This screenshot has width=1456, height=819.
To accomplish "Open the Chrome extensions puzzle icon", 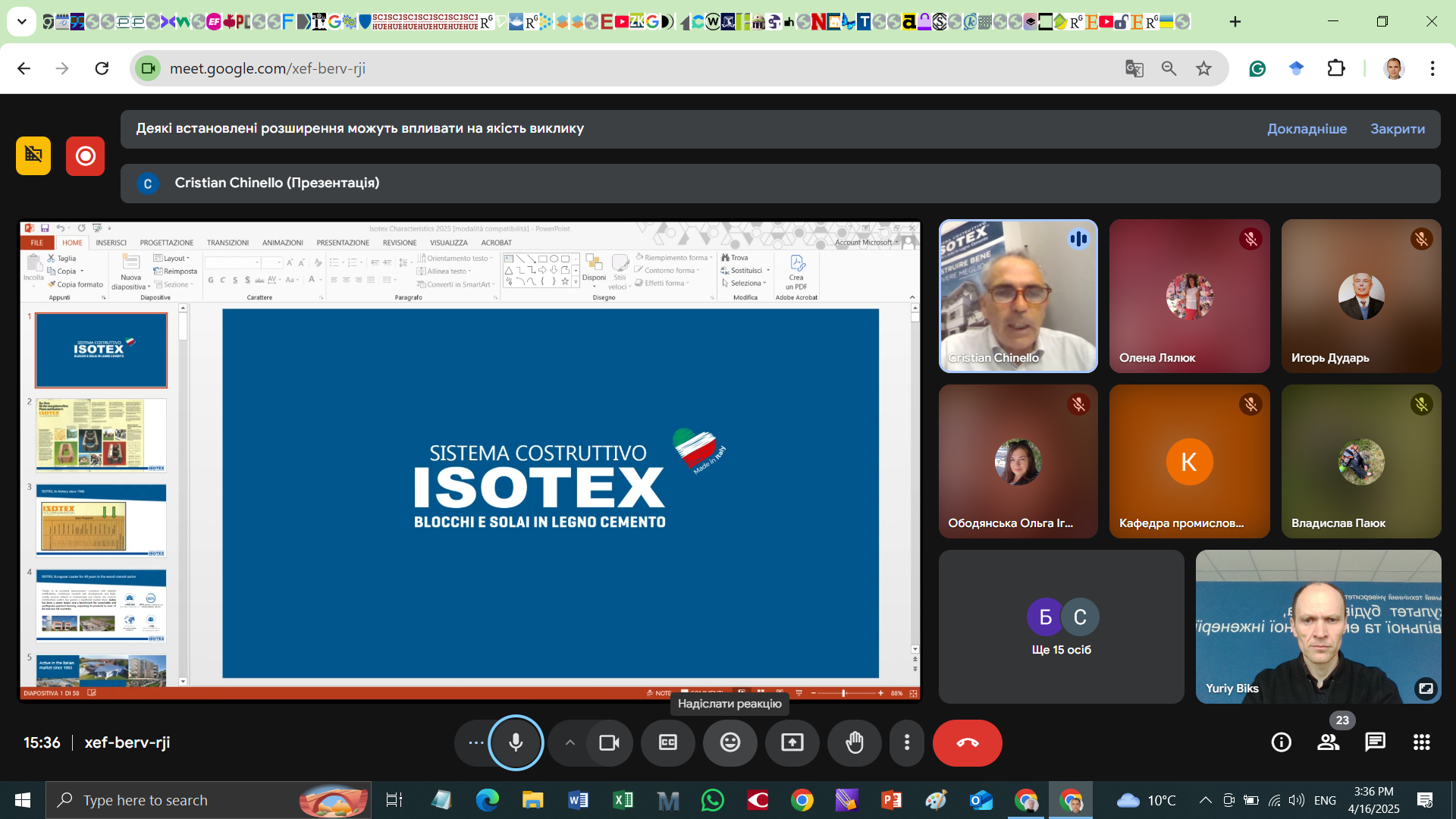I will [x=1336, y=68].
